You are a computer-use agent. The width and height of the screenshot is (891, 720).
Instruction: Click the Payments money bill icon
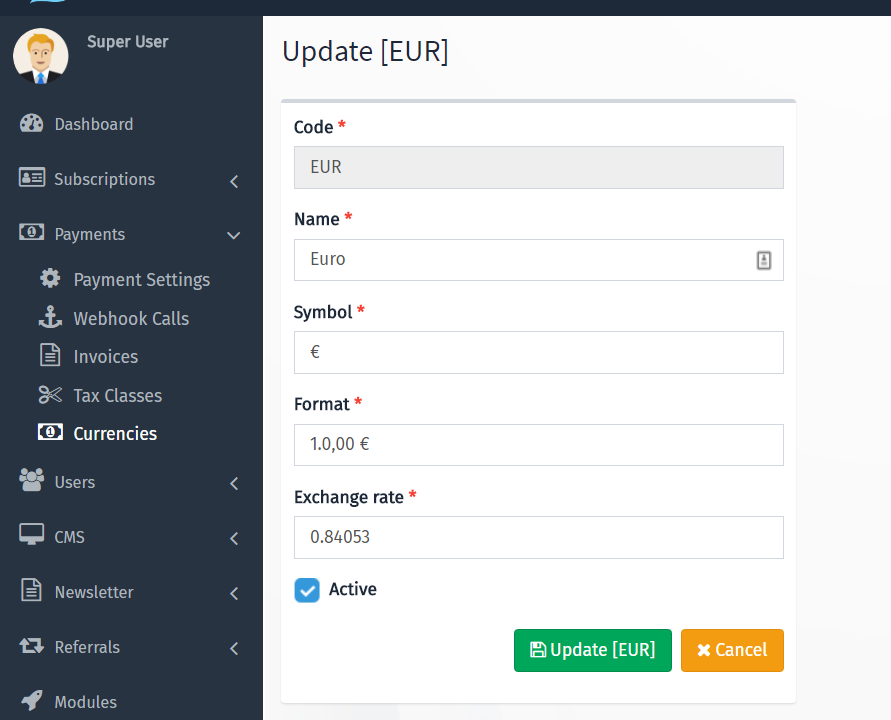click(x=31, y=232)
